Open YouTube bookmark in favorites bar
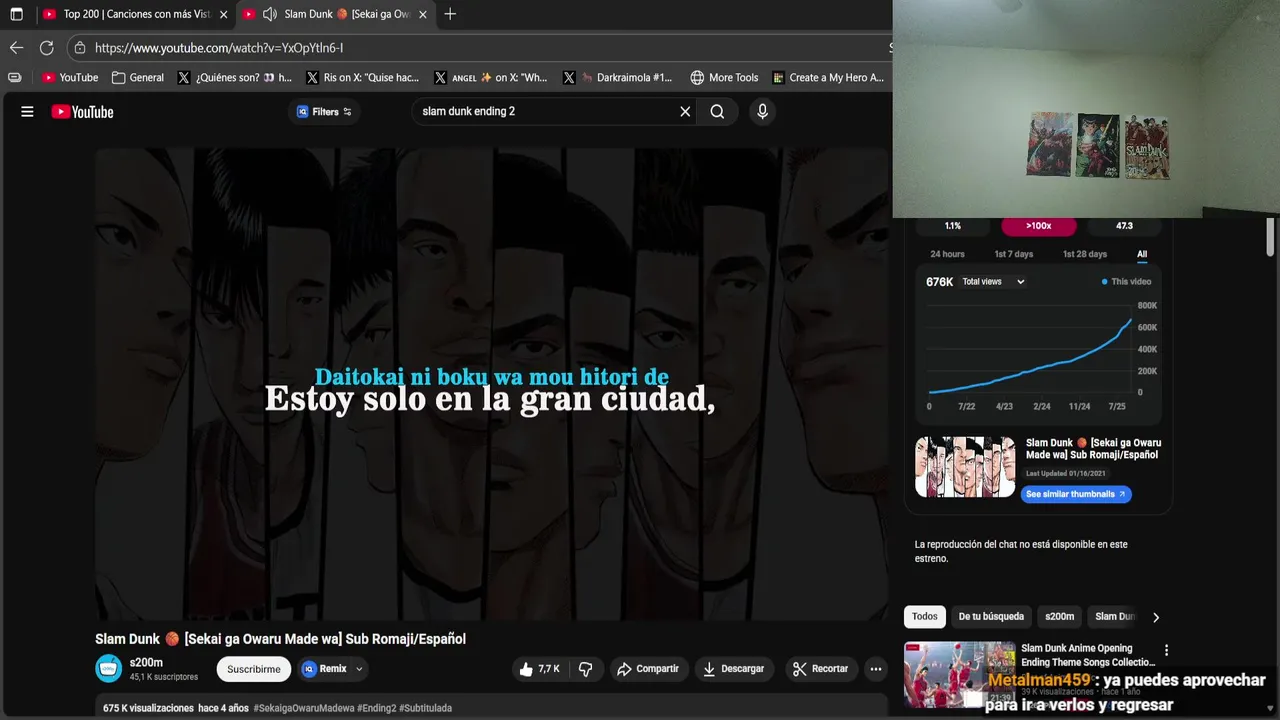The height and width of the screenshot is (720, 1280). tap(70, 77)
